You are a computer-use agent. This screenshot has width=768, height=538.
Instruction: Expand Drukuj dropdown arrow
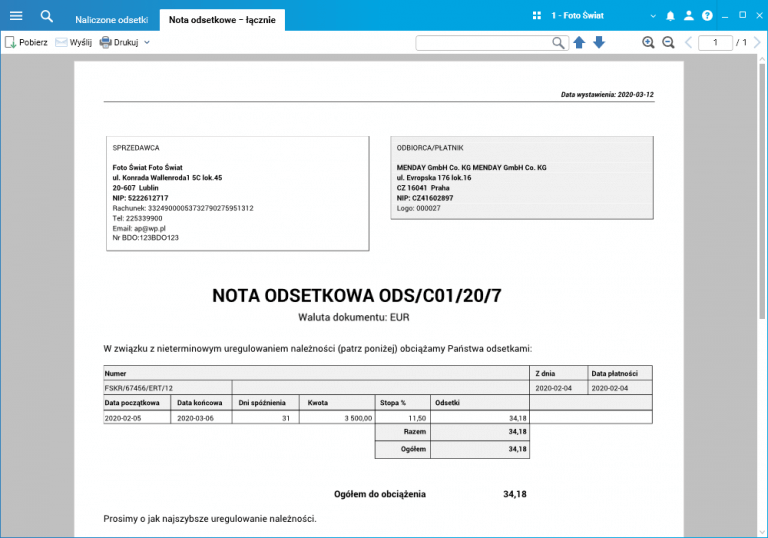tap(147, 43)
